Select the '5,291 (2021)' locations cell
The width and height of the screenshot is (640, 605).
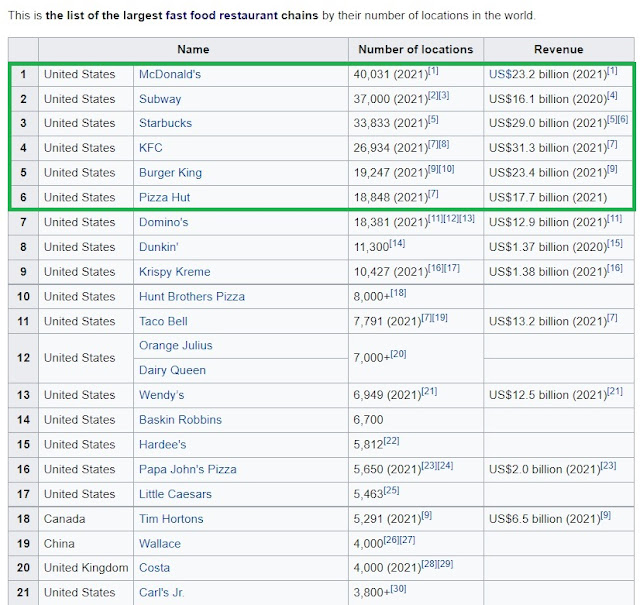(416, 519)
